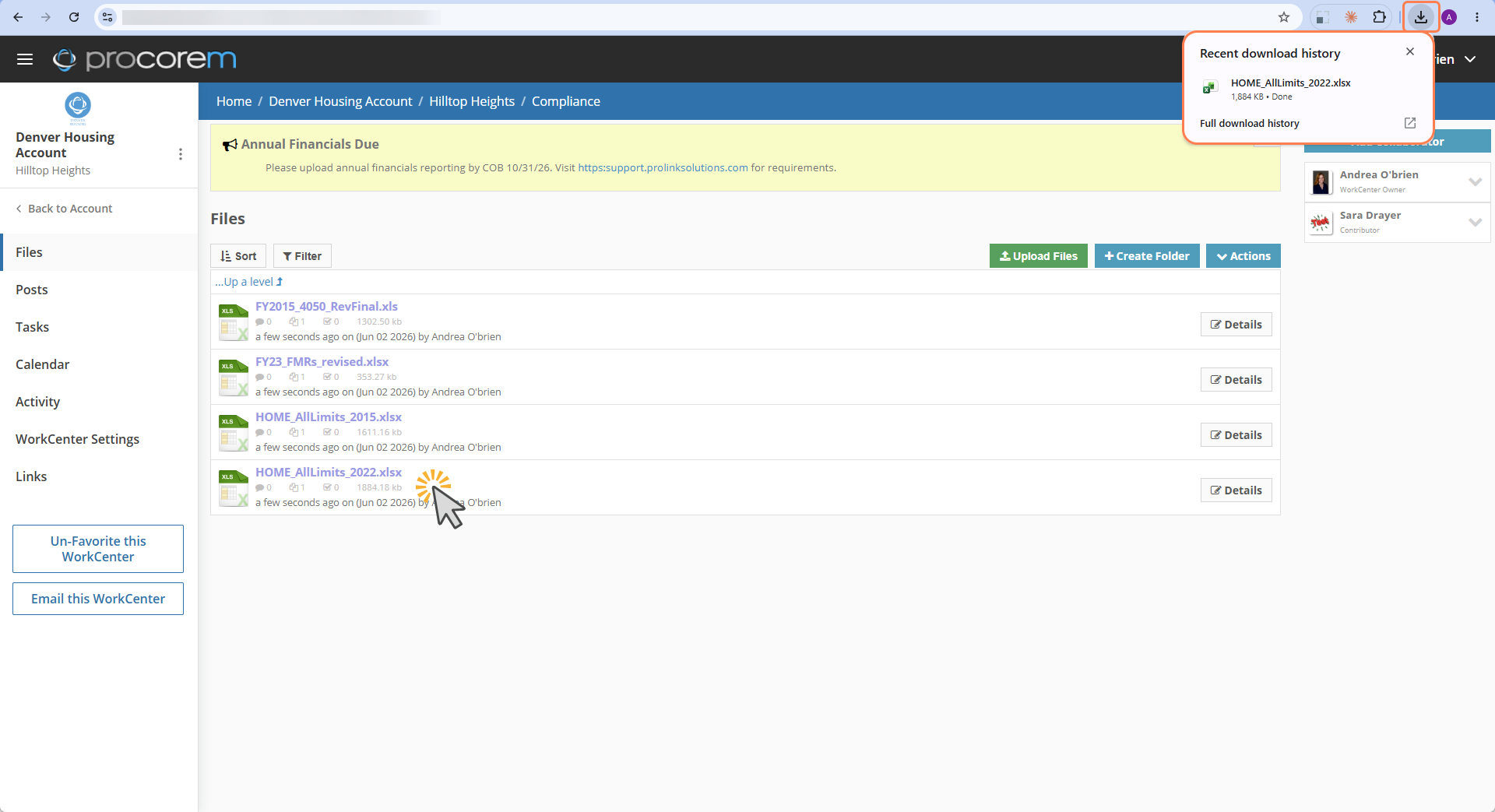Click Hilltop Heights breadcrumb
The width and height of the screenshot is (1495, 812).
(x=472, y=101)
